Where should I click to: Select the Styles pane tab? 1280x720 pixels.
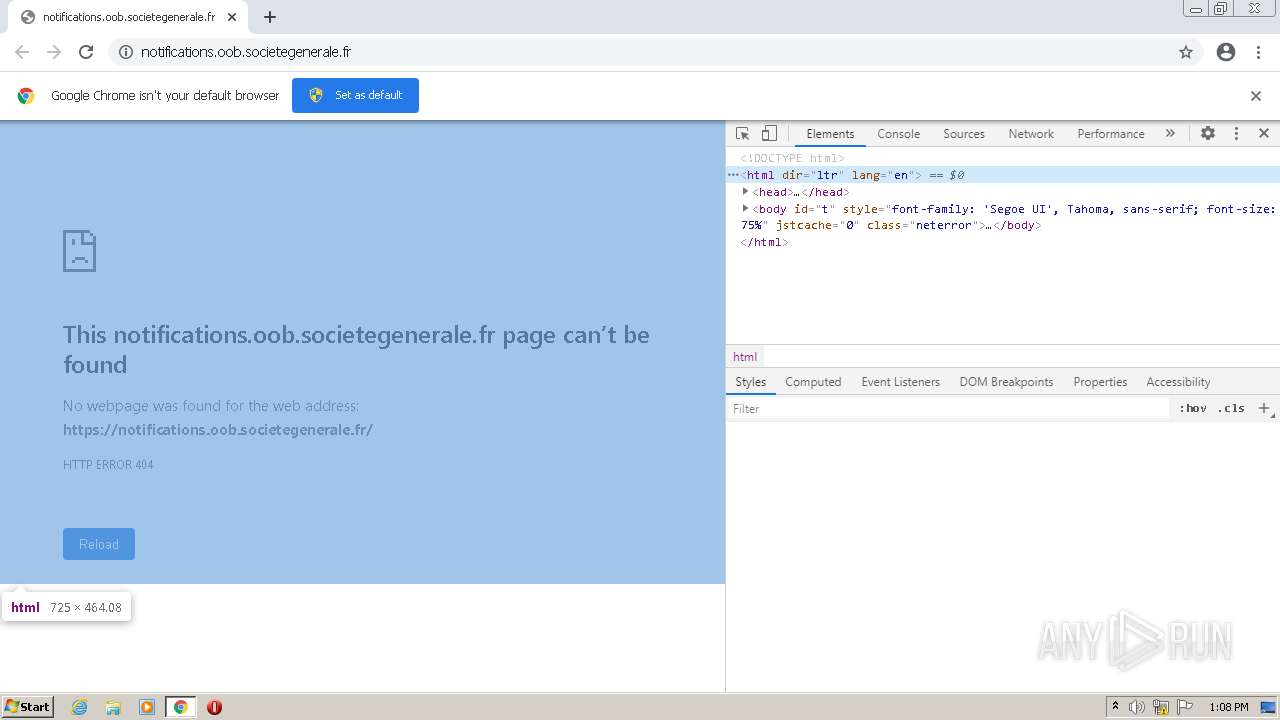(x=750, y=382)
